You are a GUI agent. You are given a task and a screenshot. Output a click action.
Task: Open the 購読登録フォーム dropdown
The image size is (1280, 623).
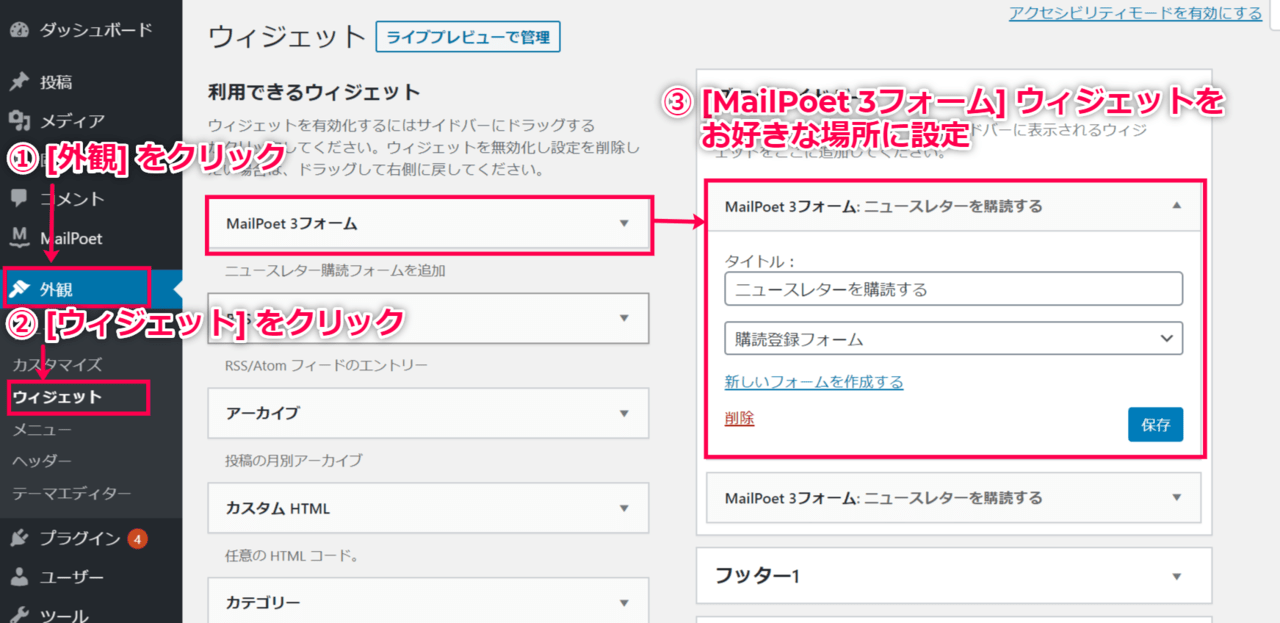tap(954, 338)
